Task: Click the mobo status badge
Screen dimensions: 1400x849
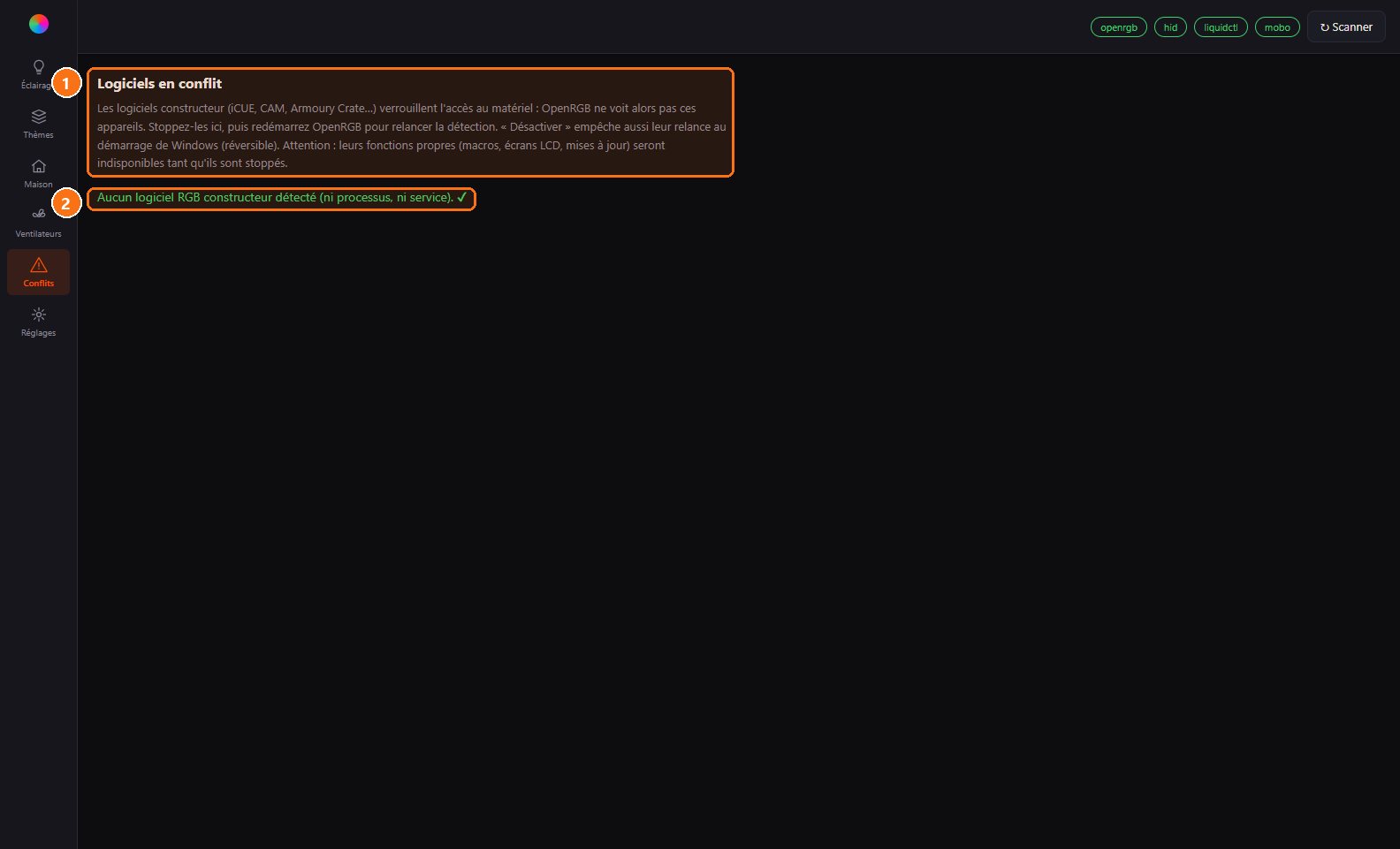Action: [1277, 27]
